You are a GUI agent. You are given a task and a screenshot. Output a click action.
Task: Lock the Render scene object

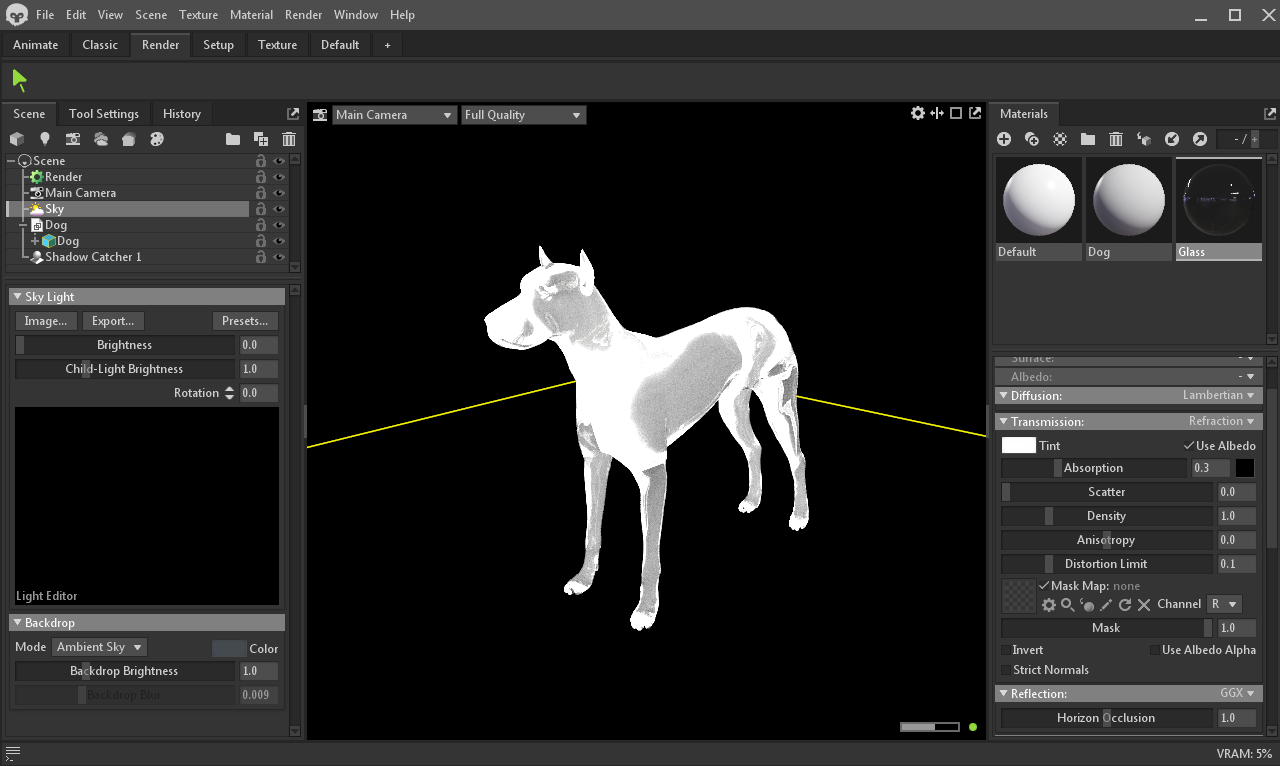tap(261, 177)
